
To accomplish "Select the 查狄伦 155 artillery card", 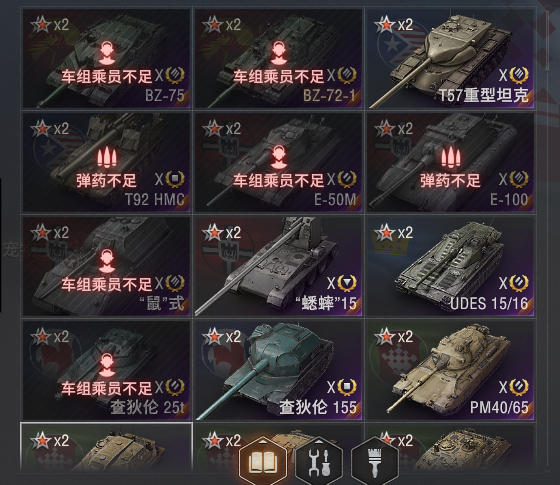I will coord(279,370).
